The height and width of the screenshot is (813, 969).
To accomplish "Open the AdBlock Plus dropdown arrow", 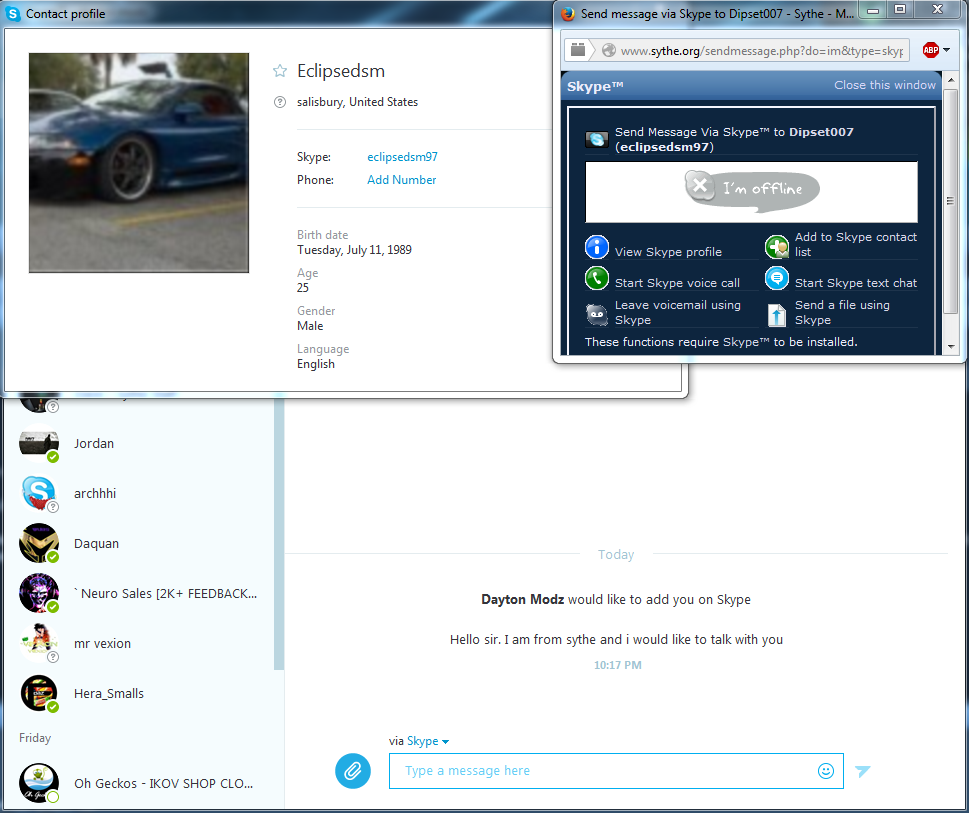I will click(x=947, y=50).
